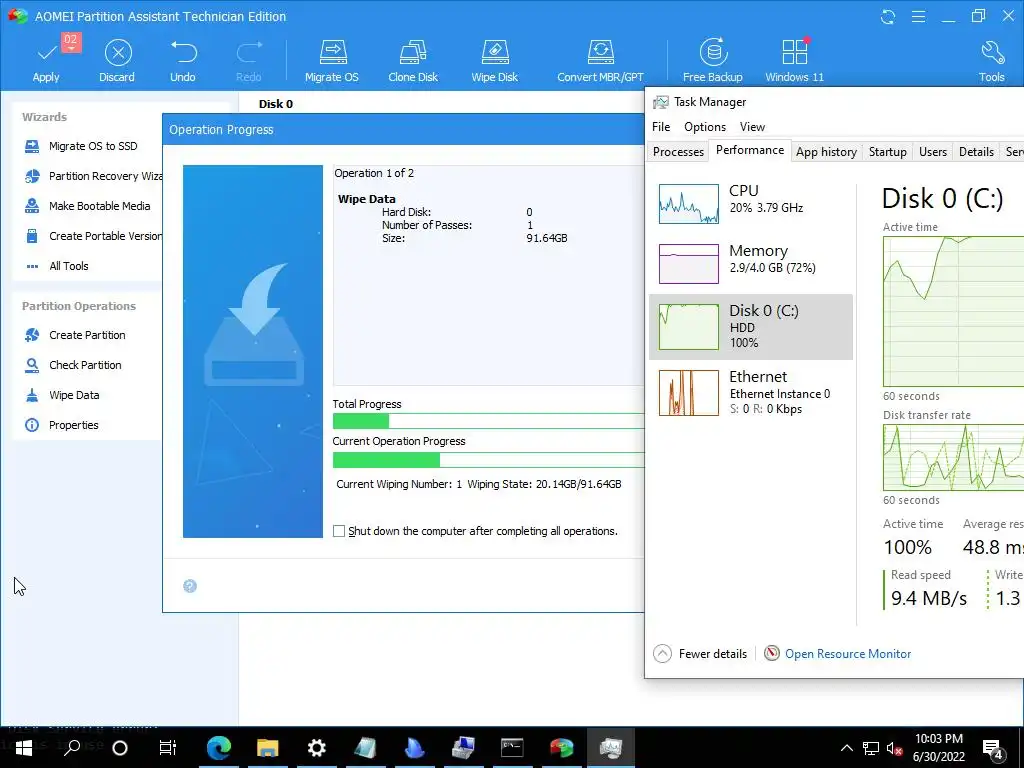Switch to Details tab
This screenshot has height=768, width=1024.
point(976,152)
